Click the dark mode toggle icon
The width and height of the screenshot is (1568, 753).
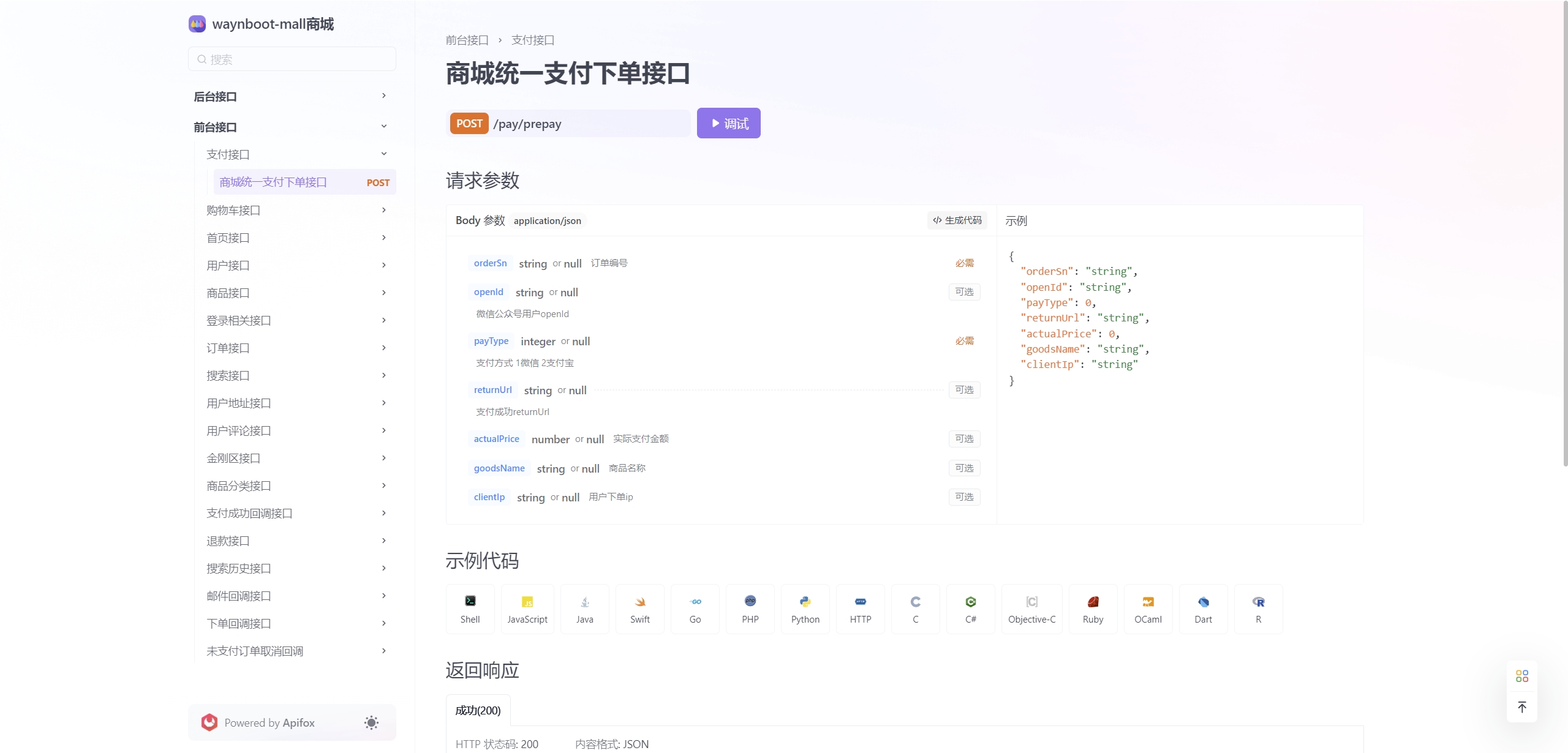click(371, 721)
